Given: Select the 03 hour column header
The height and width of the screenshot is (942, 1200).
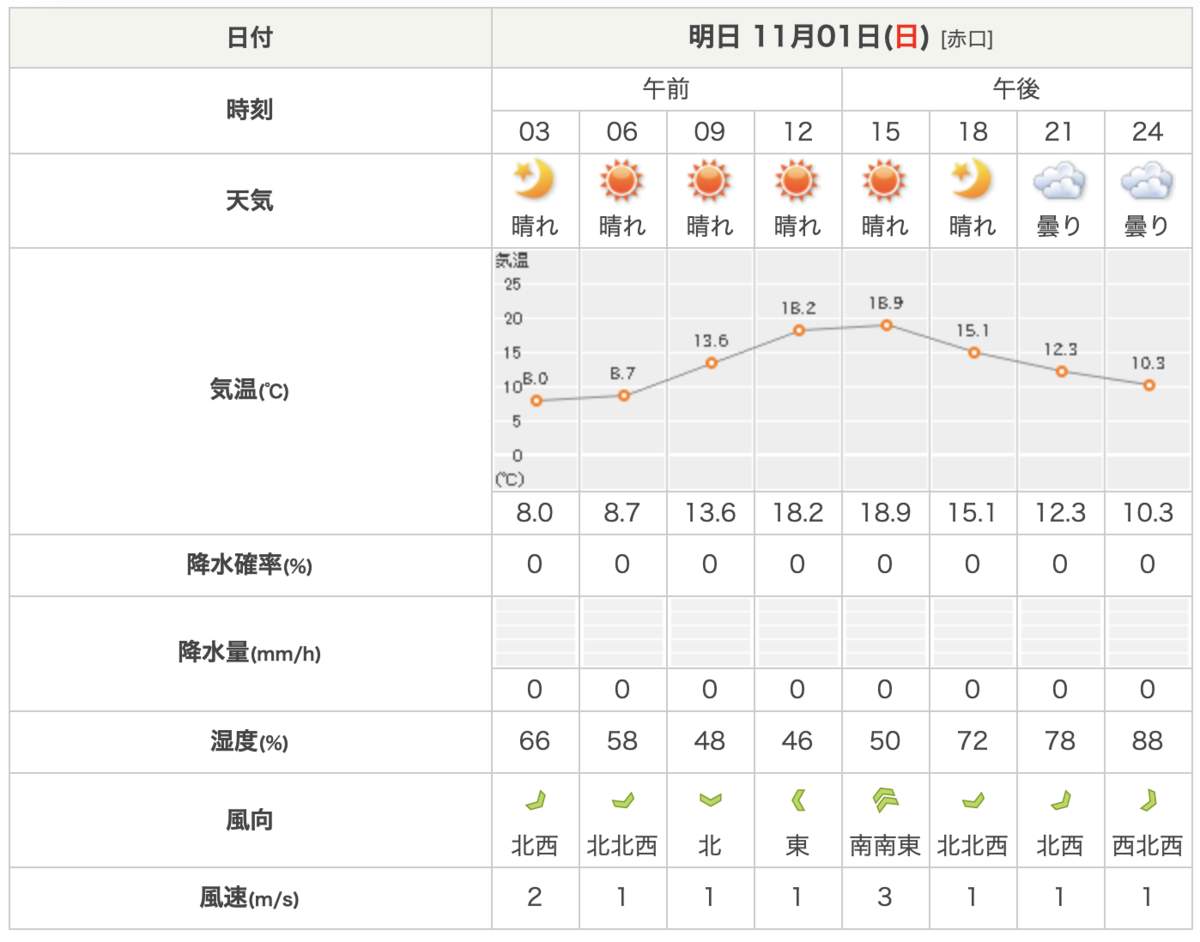Looking at the screenshot, I should (x=535, y=132).
